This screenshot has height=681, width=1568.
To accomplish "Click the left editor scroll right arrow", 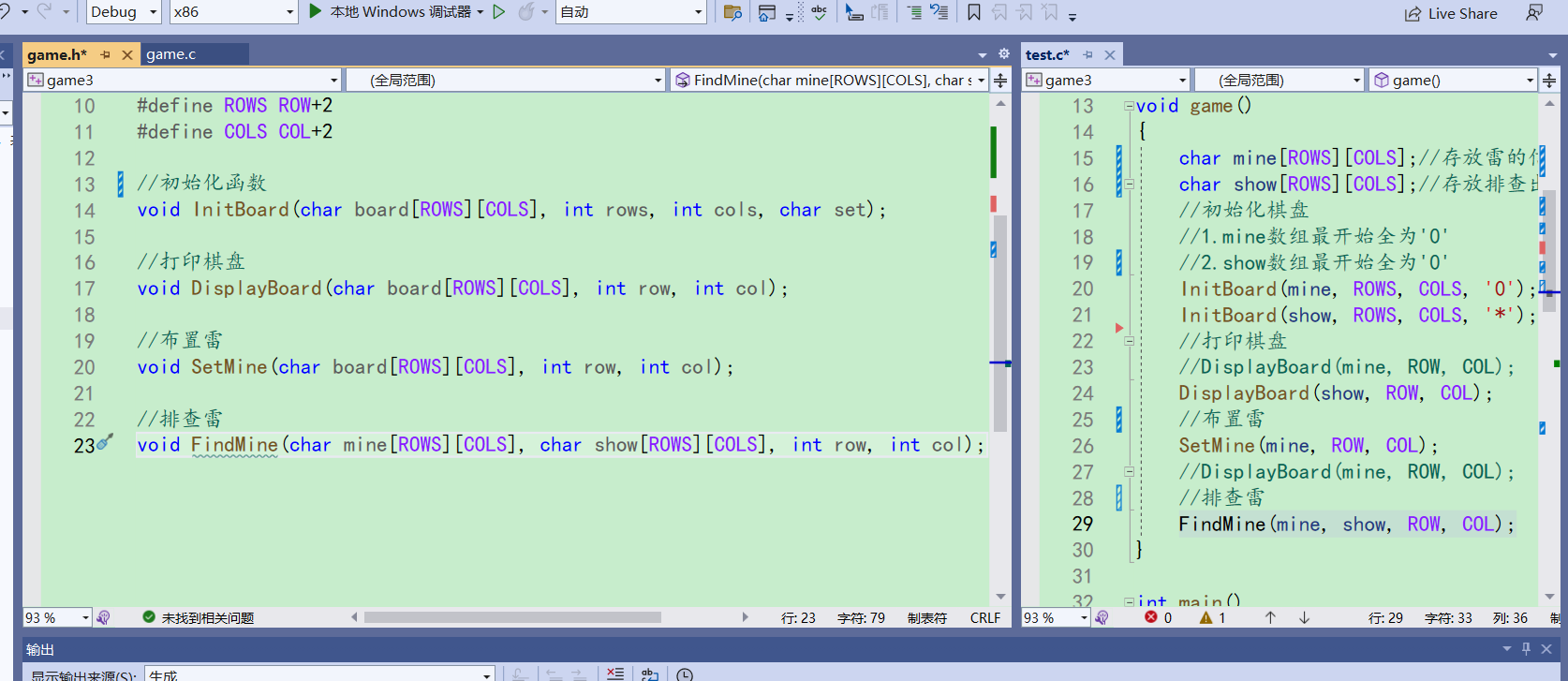I will point(745,617).
